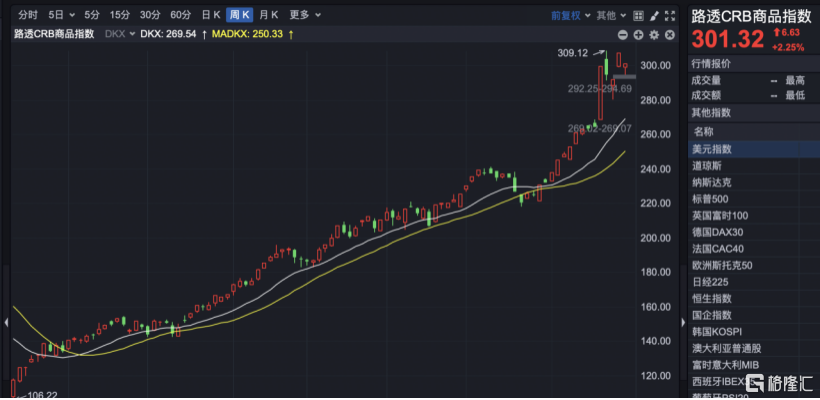The width and height of the screenshot is (820, 400).
Task: Remove DKX indicator with X icon
Action: tap(669, 35)
